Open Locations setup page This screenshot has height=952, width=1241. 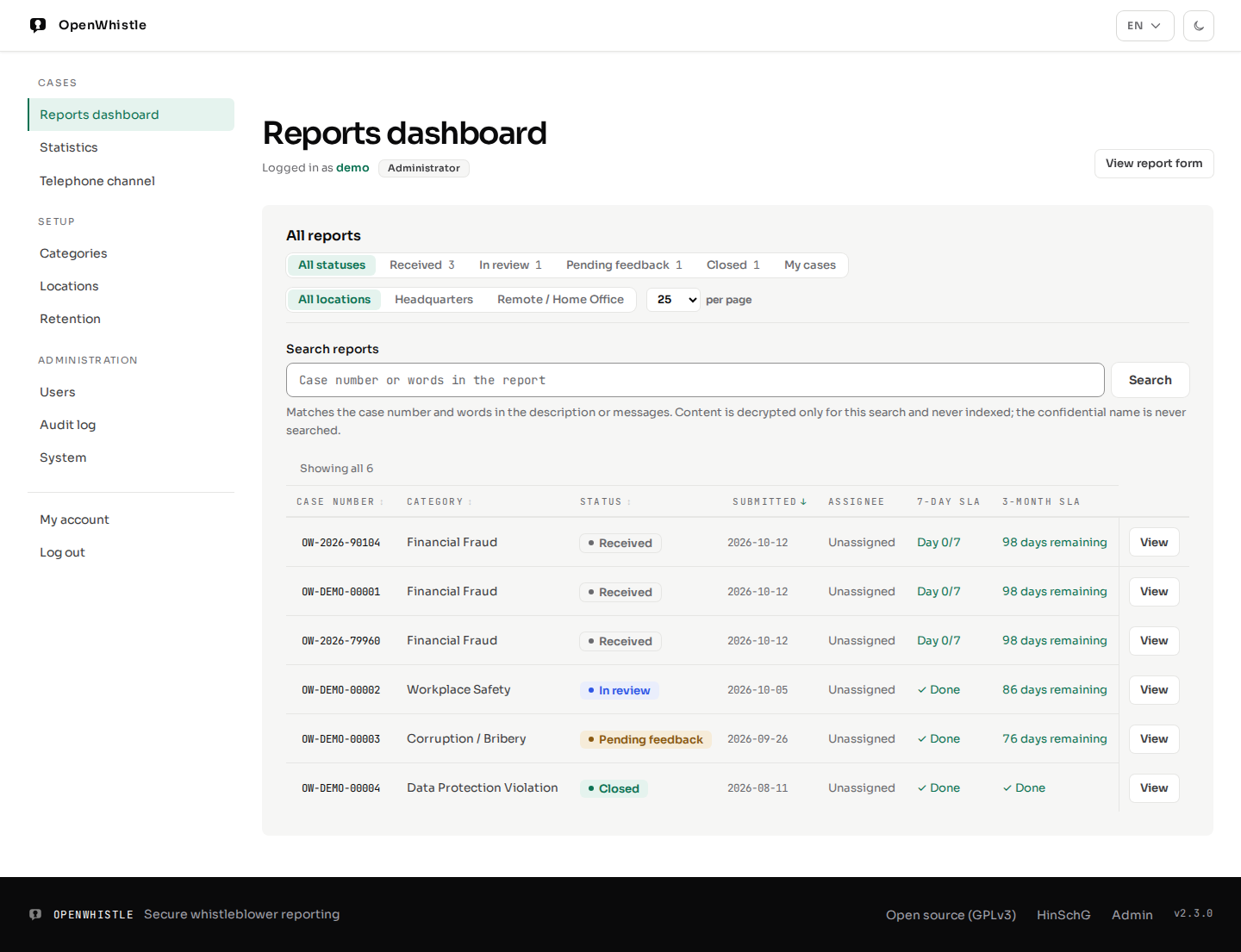[131, 286]
